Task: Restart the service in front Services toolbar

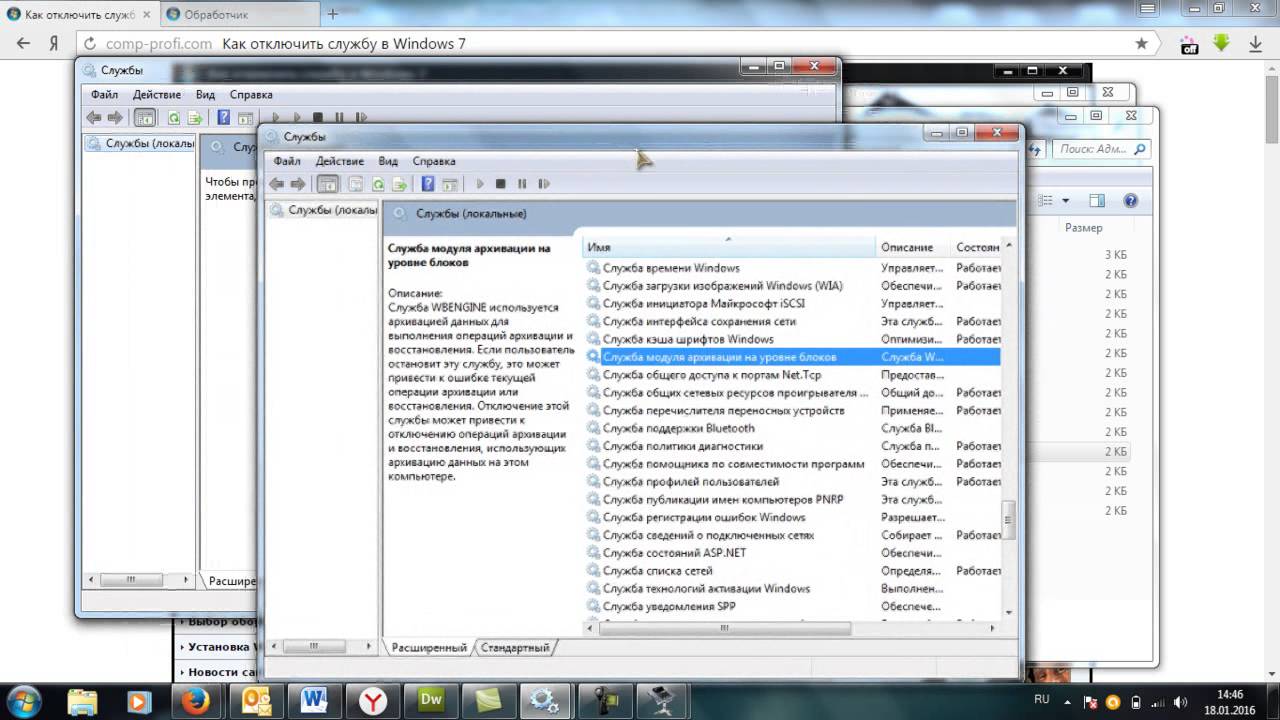Action: point(544,184)
